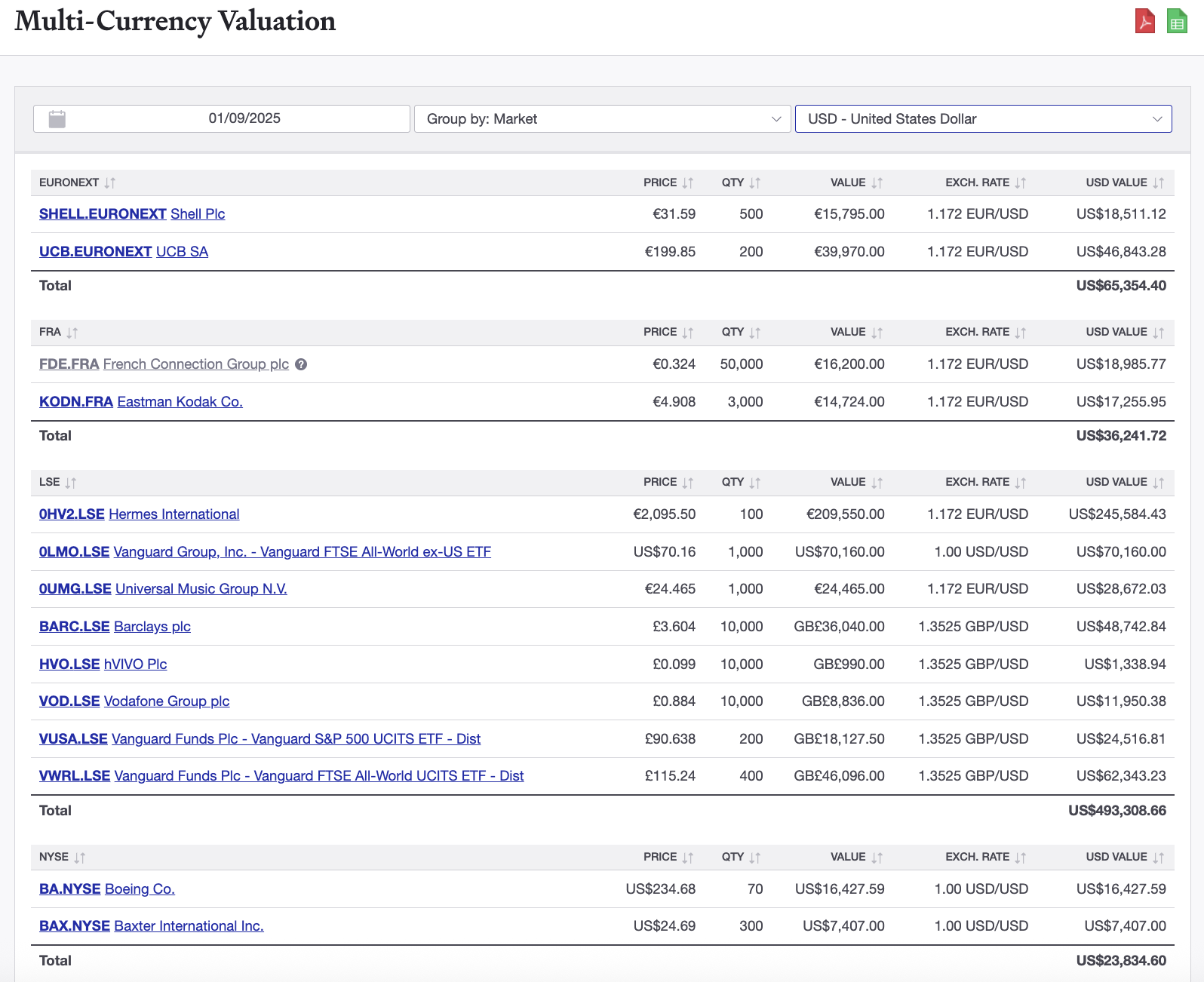This screenshot has height=982, width=1204.
Task: Export the valuation as PDF
Action: pyautogui.click(x=1144, y=21)
